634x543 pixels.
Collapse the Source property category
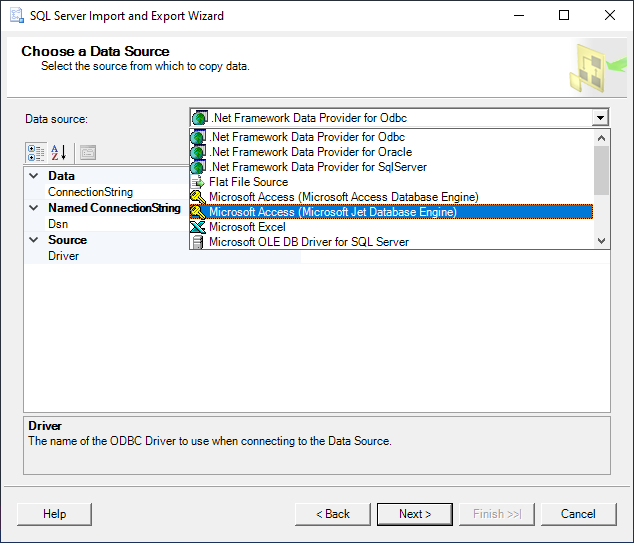pyautogui.click(x=34, y=240)
